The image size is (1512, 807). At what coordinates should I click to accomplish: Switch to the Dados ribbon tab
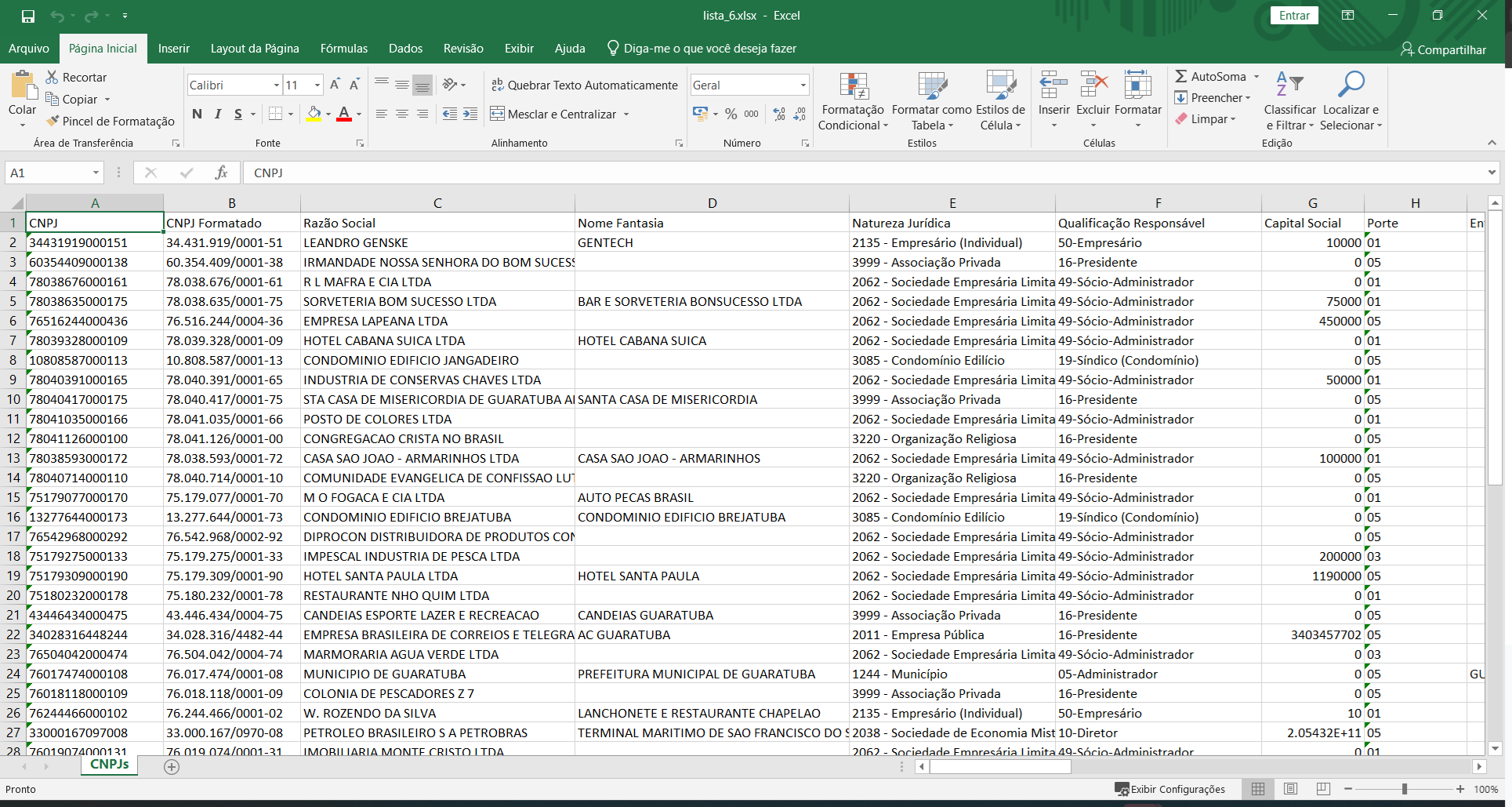click(405, 49)
